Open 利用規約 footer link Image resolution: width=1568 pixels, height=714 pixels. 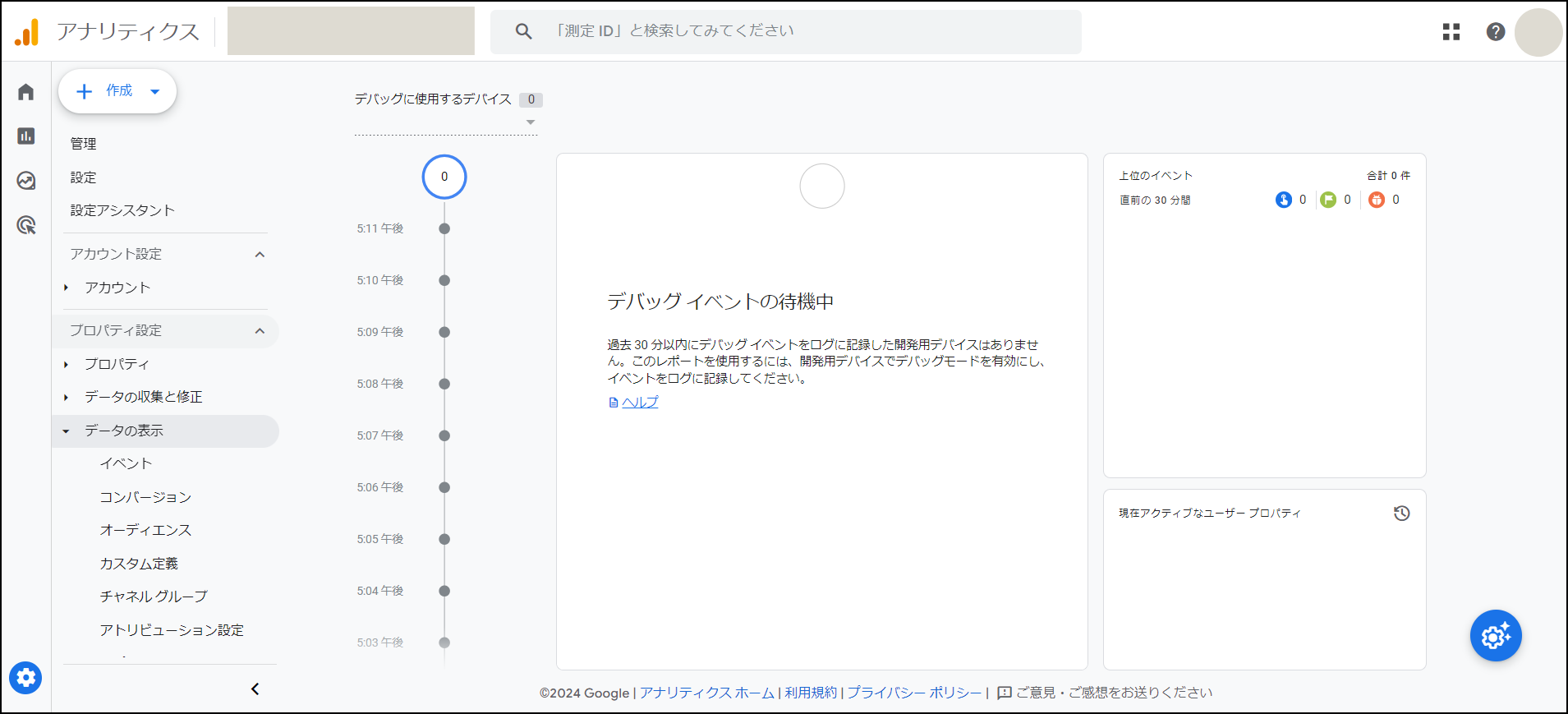[811, 693]
